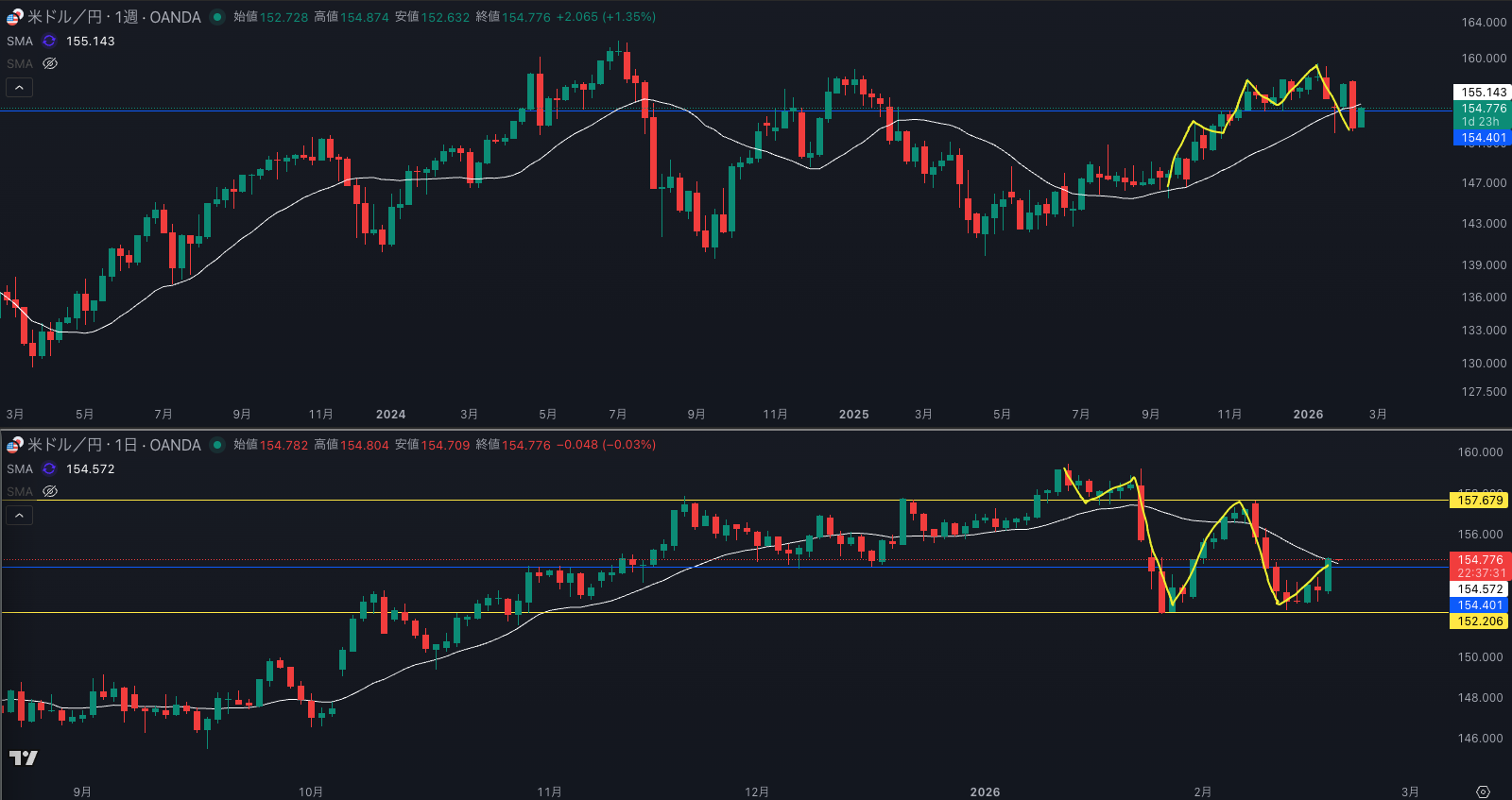Show the hidden SMA on daily chart
The height and width of the screenshot is (800, 1512).
pos(50,492)
